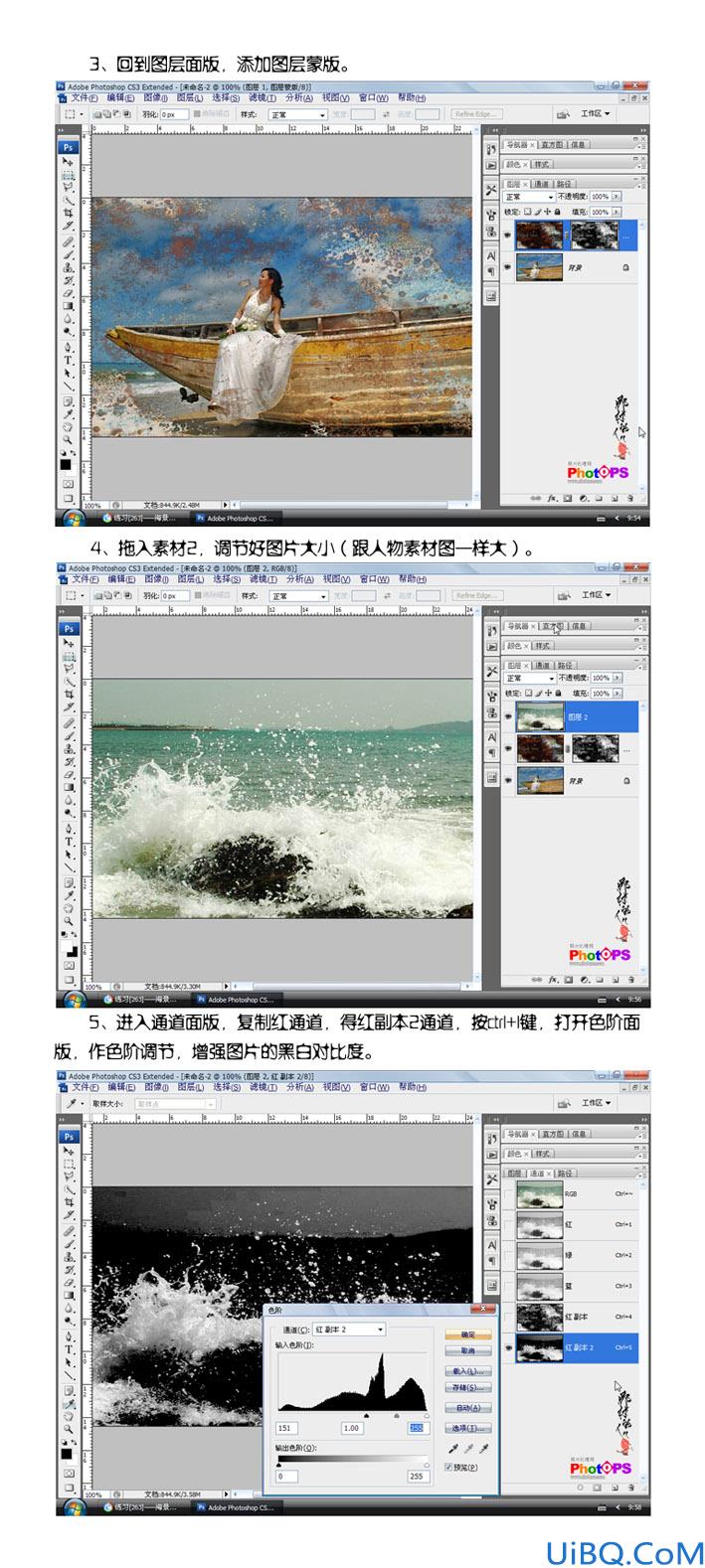The image size is (705, 1568).
Task: Click 载入(L)... in the Levels dialog
Action: [x=468, y=1370]
